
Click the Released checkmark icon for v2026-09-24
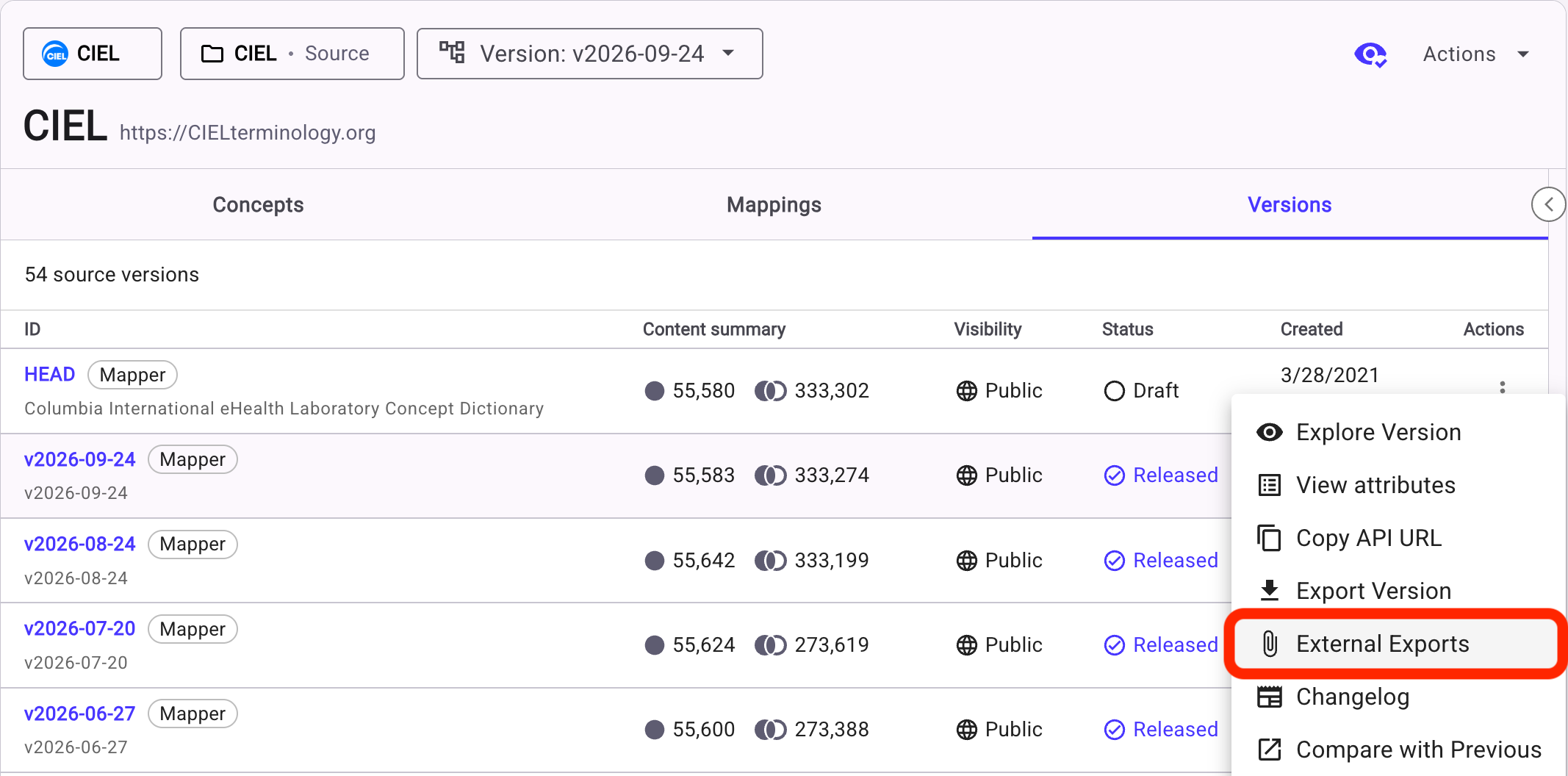point(1115,475)
